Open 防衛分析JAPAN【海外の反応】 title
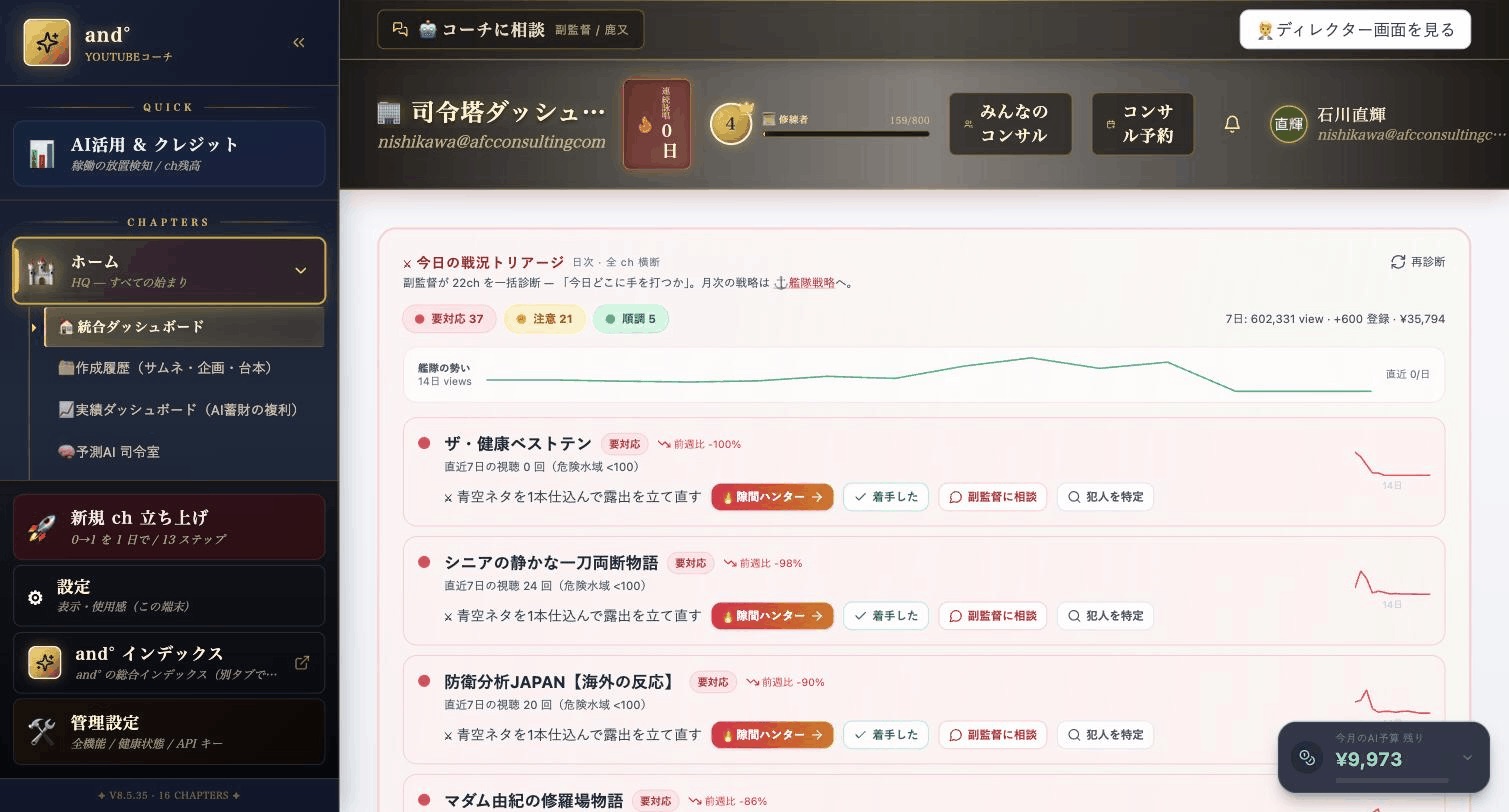Viewport: 1509px width, 812px height. pyautogui.click(x=561, y=682)
